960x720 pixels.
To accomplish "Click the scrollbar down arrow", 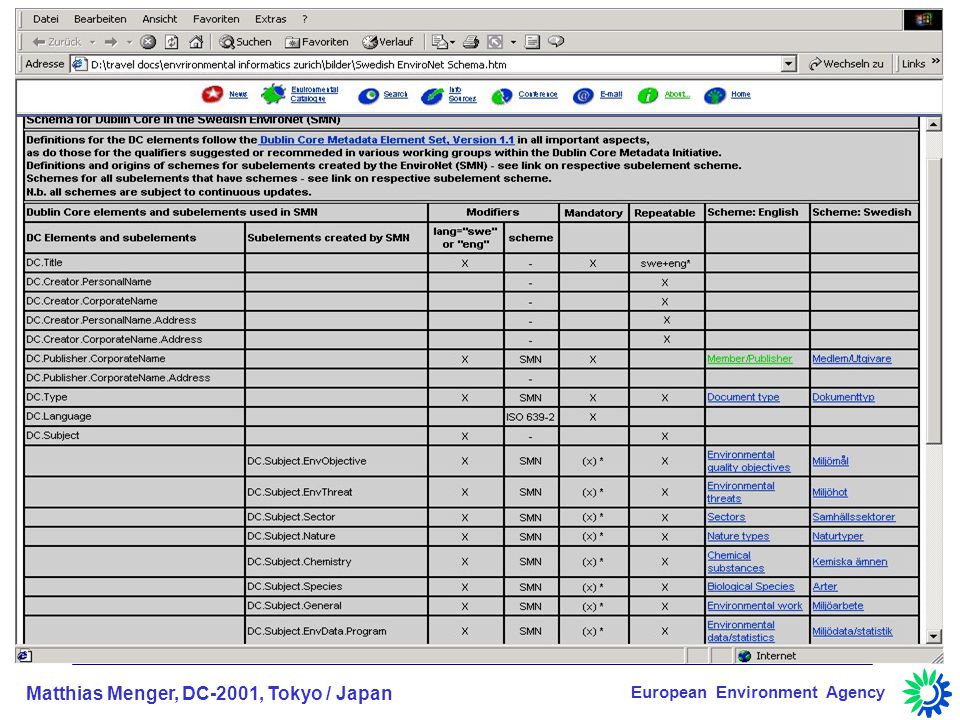I will (x=933, y=636).
